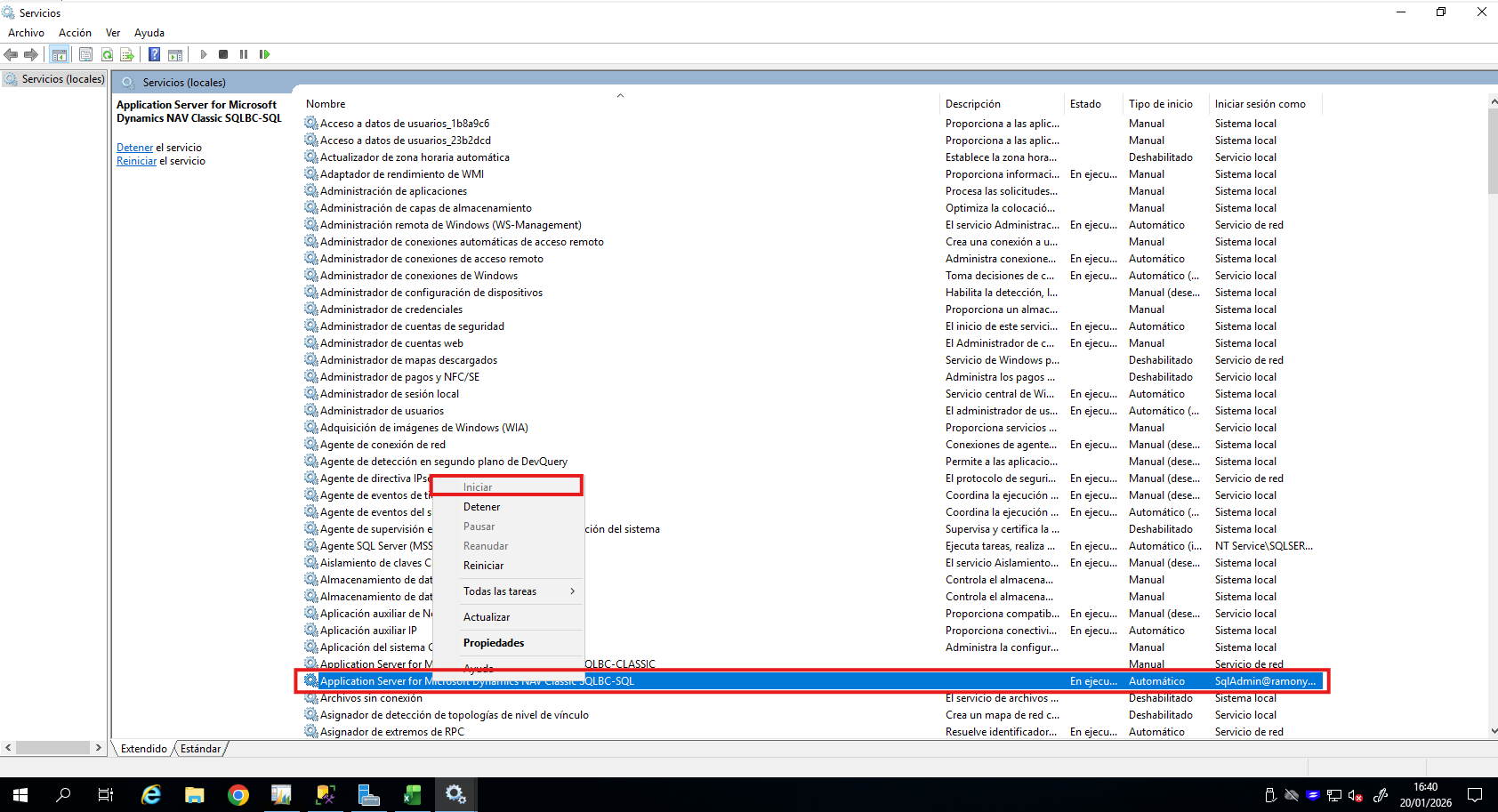Click gear icon of Administrador de sesión local
This screenshot has width=1498, height=812.
(310, 393)
